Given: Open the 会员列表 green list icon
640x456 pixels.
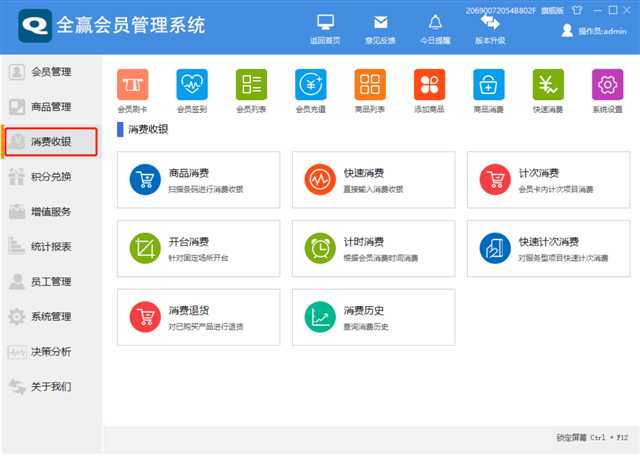Looking at the screenshot, I should click(251, 85).
